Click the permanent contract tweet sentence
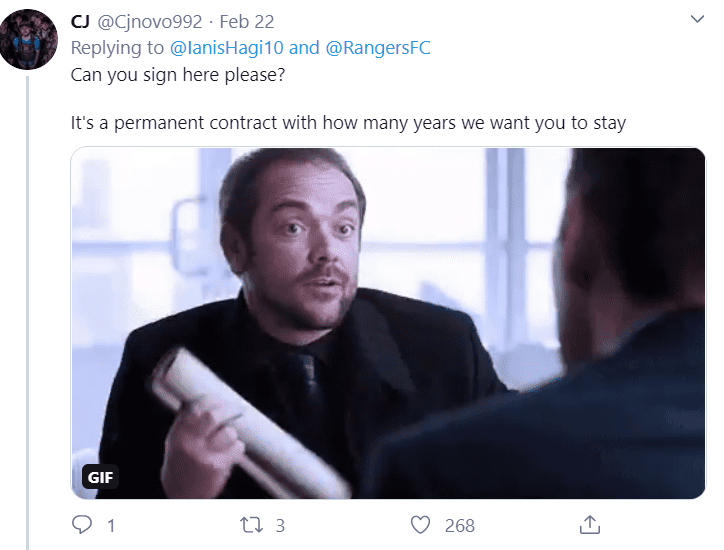This screenshot has height=550, width=724. pos(348,123)
